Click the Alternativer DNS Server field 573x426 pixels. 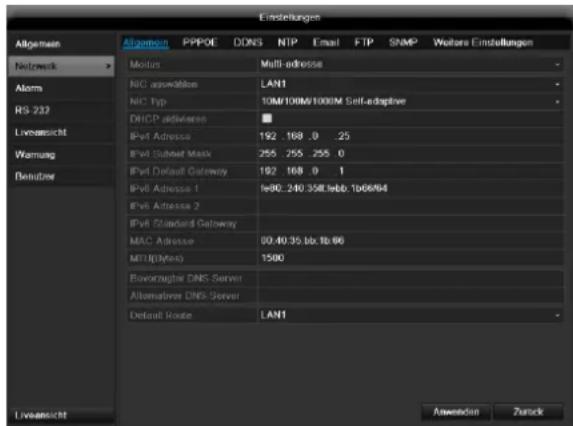coord(410,296)
